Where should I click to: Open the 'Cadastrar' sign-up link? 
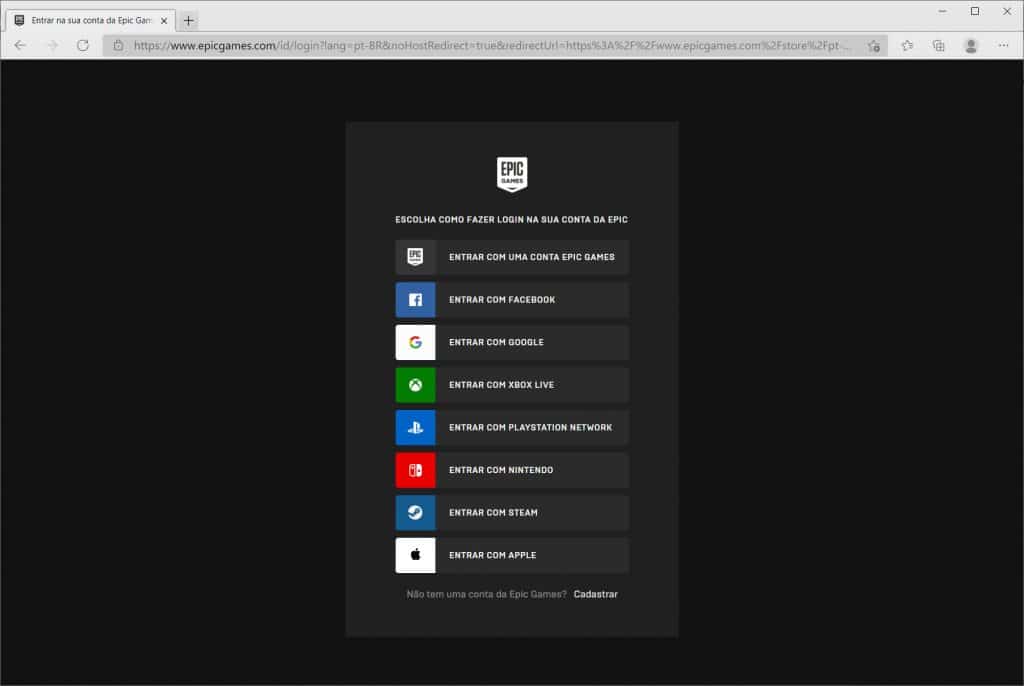point(596,594)
